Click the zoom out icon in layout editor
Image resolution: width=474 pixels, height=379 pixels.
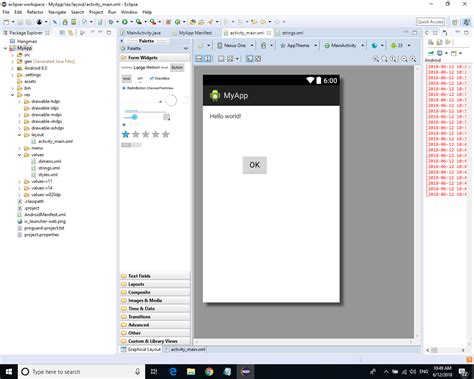pos(404,59)
